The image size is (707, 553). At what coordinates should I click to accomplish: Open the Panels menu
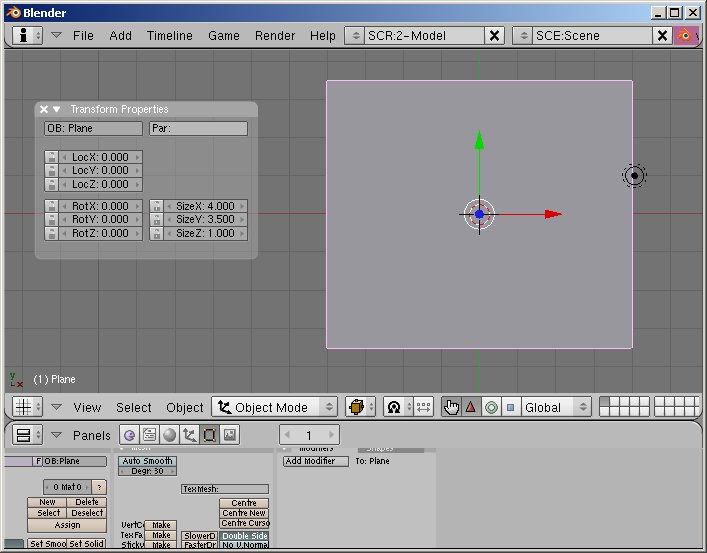(x=92, y=436)
